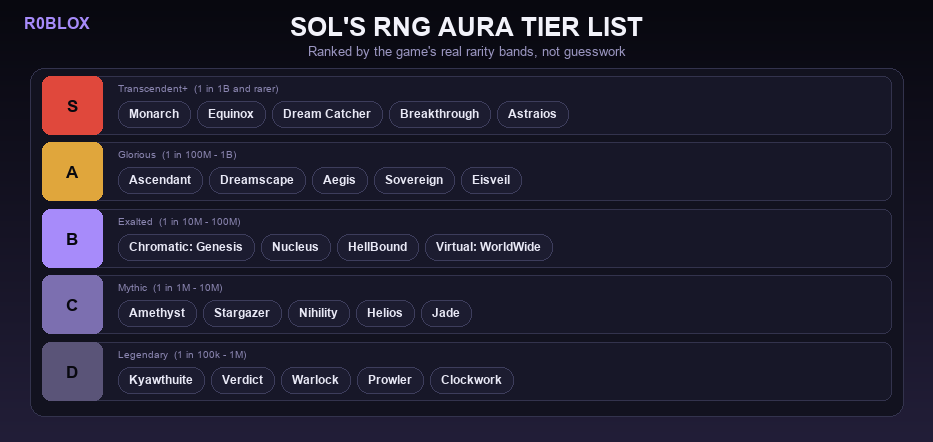This screenshot has width=933, height=442.
Task: Select the HellBound aura chip
Action: [x=378, y=247]
